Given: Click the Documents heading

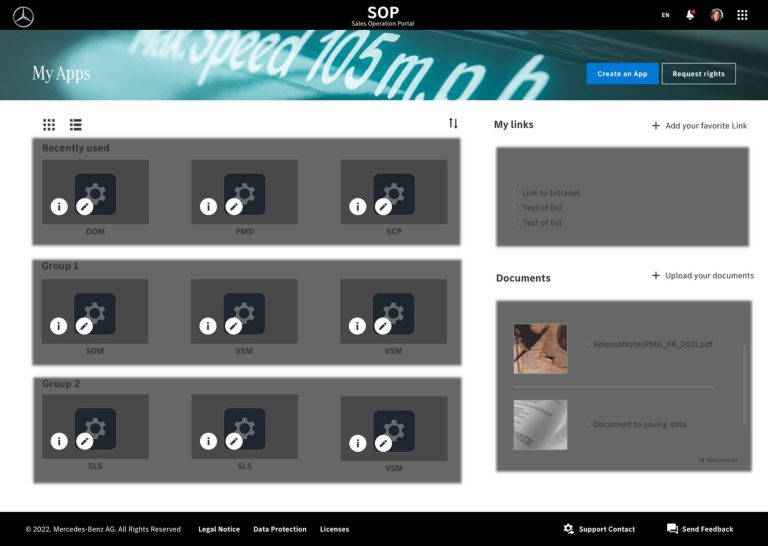Looking at the screenshot, I should pos(523,278).
